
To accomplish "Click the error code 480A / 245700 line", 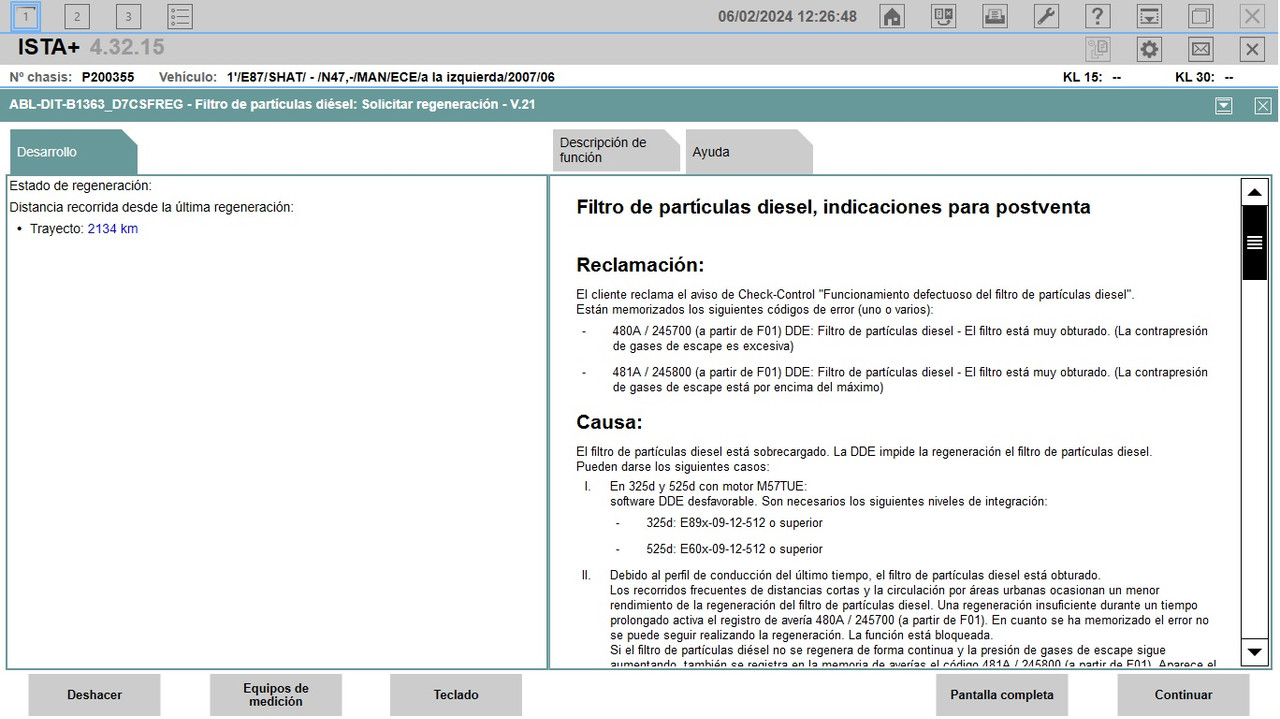I will pos(910,338).
